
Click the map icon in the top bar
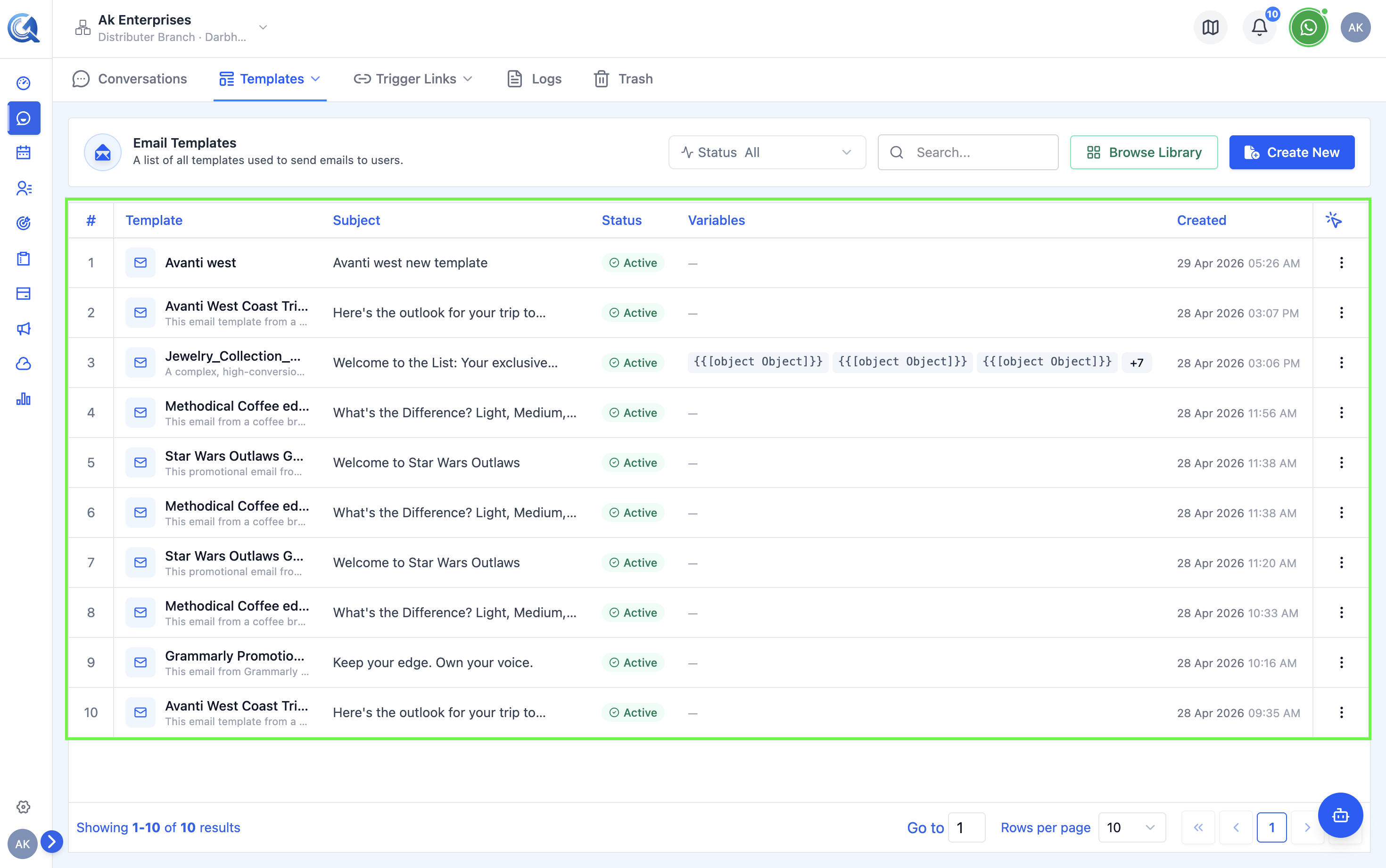tap(1210, 27)
